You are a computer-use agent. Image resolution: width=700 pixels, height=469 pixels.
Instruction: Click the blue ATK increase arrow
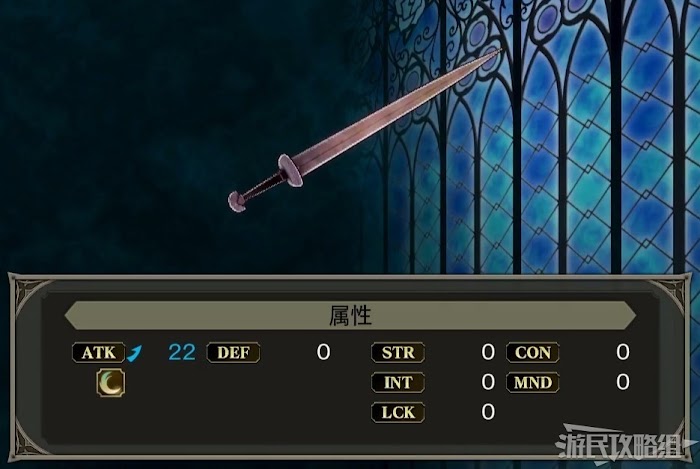coord(134,353)
